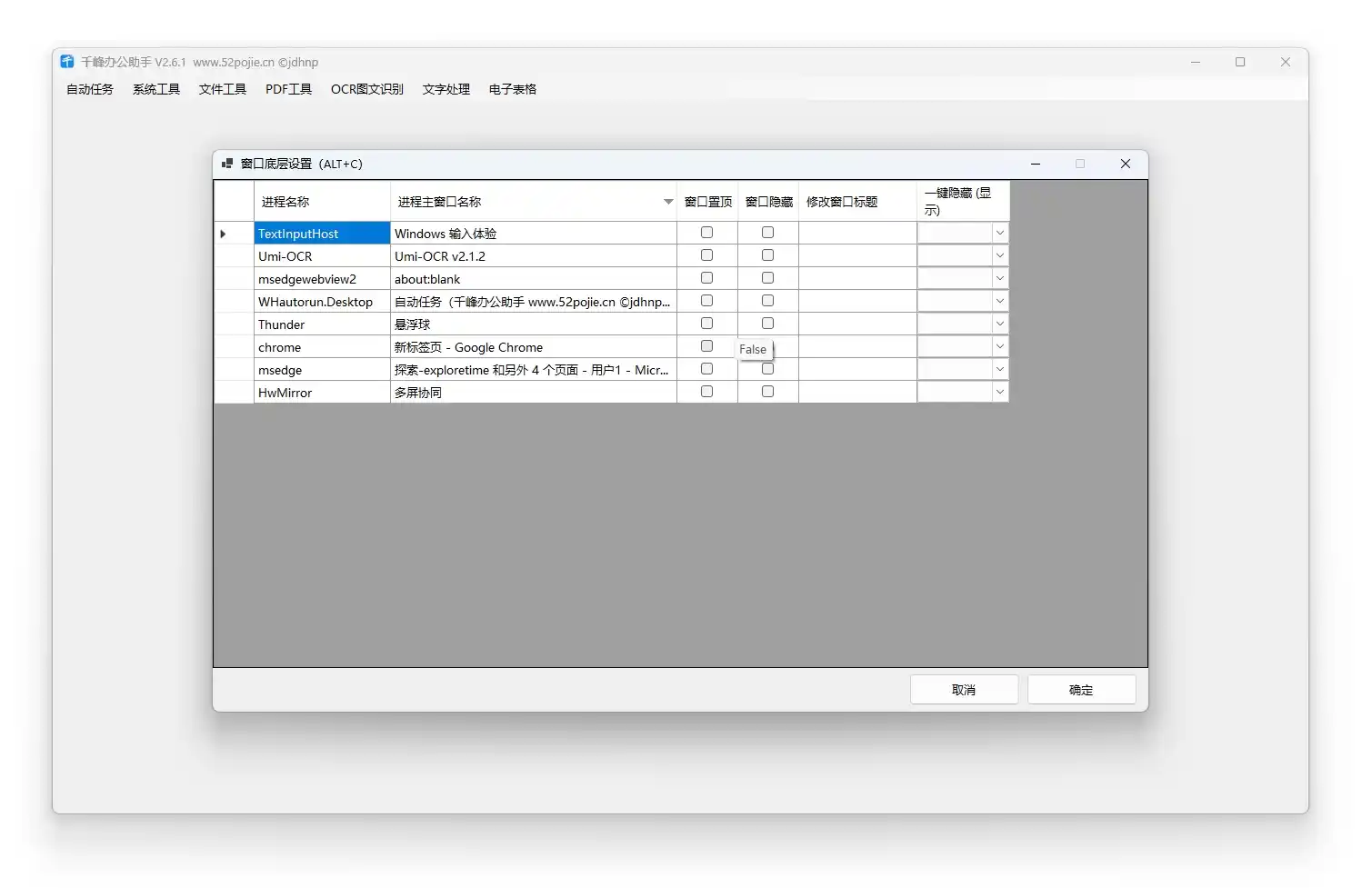Click the 窗口底层设置 dialog icon
1372x888 pixels.
227,164
